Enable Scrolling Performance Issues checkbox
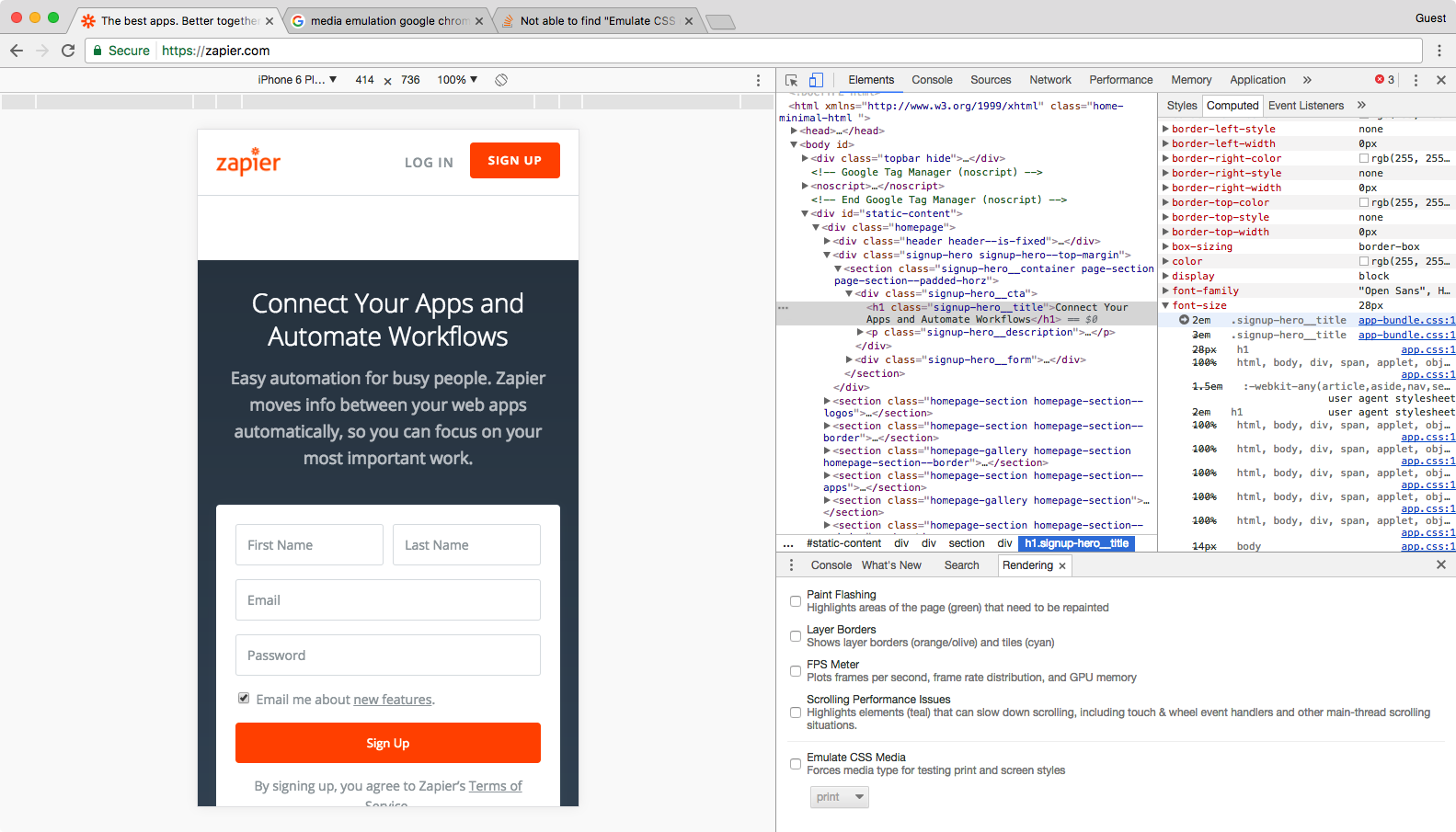This screenshot has height=832, width=1456. coord(796,712)
